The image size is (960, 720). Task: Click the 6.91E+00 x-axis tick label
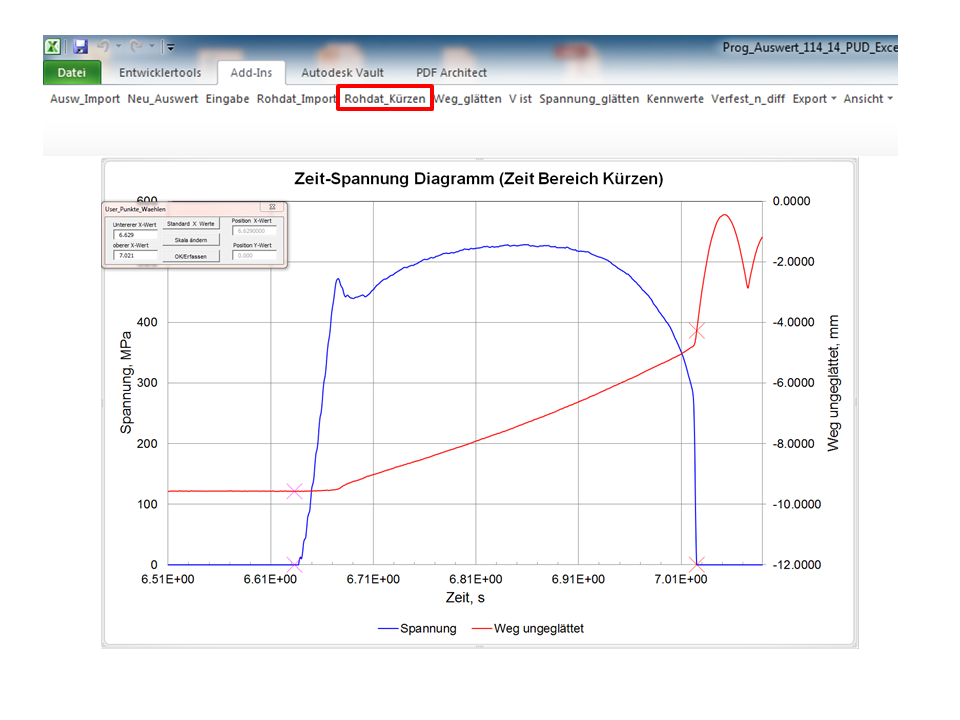pyautogui.click(x=578, y=579)
